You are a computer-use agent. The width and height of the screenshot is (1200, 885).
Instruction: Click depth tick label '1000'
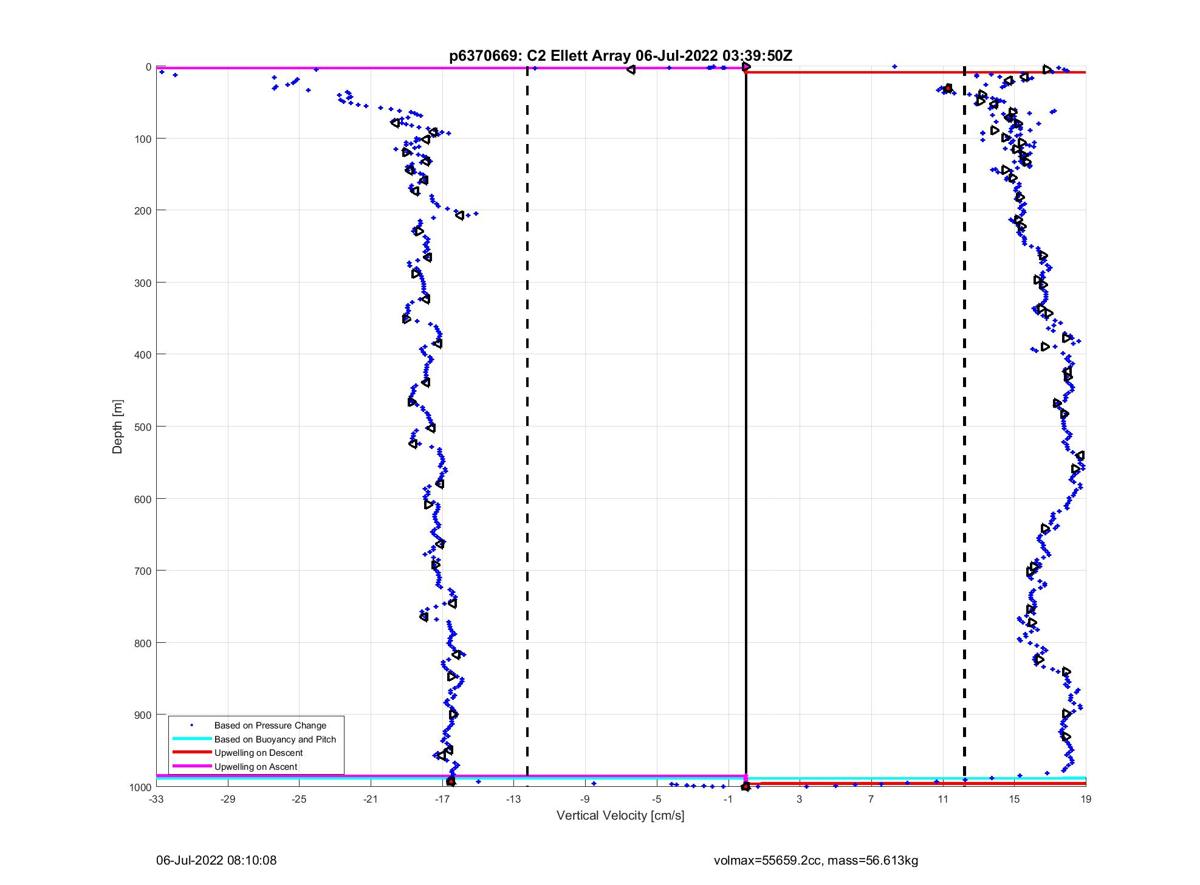click(x=138, y=787)
